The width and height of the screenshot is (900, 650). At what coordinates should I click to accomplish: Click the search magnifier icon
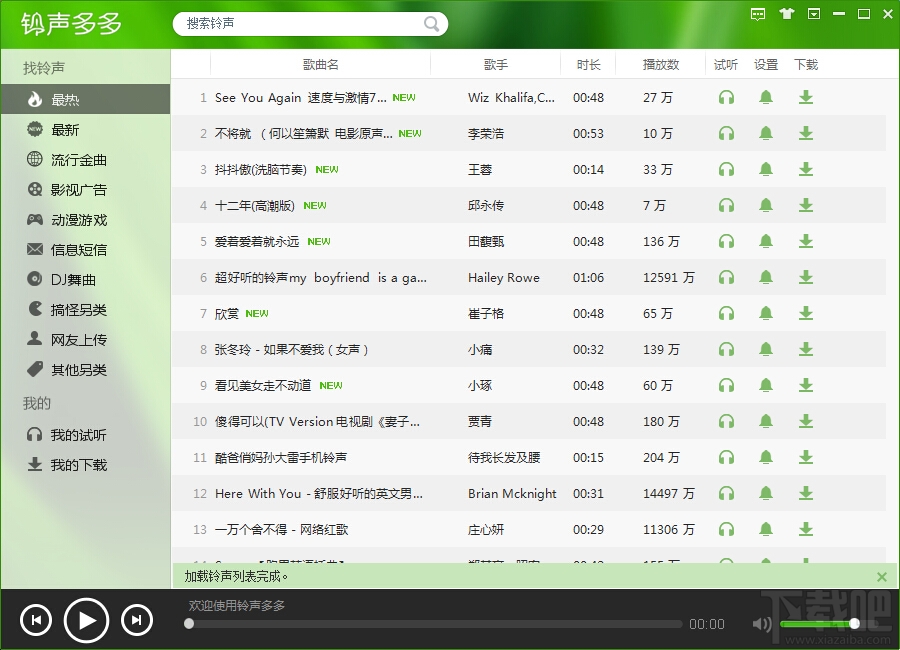coord(431,24)
